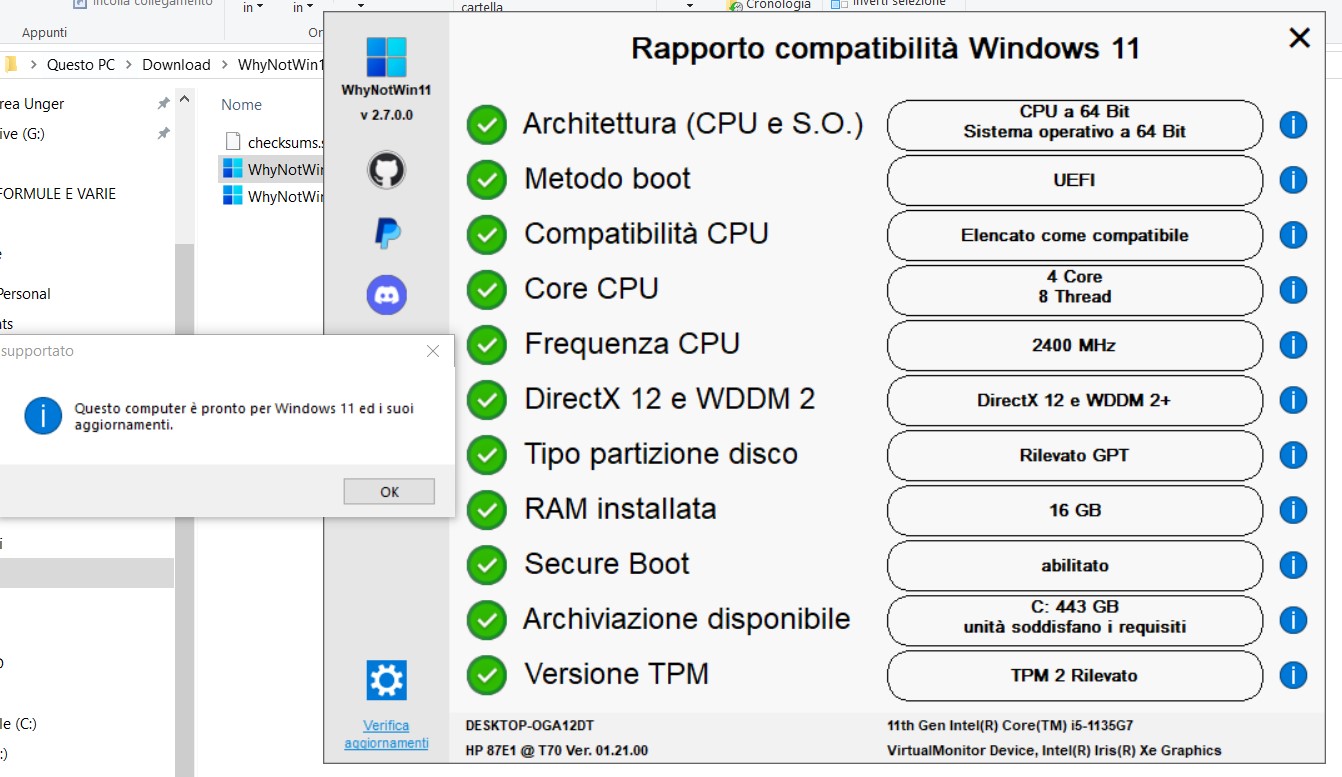Click green check beside Versione TPM
This screenshot has height=777, width=1342.
[x=487, y=675]
